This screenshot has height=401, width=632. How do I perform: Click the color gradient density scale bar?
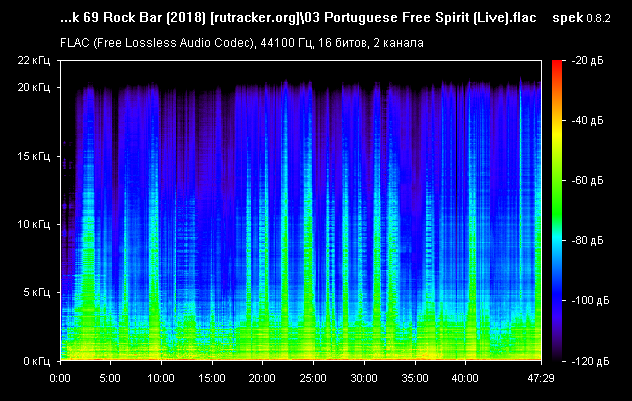(555, 210)
